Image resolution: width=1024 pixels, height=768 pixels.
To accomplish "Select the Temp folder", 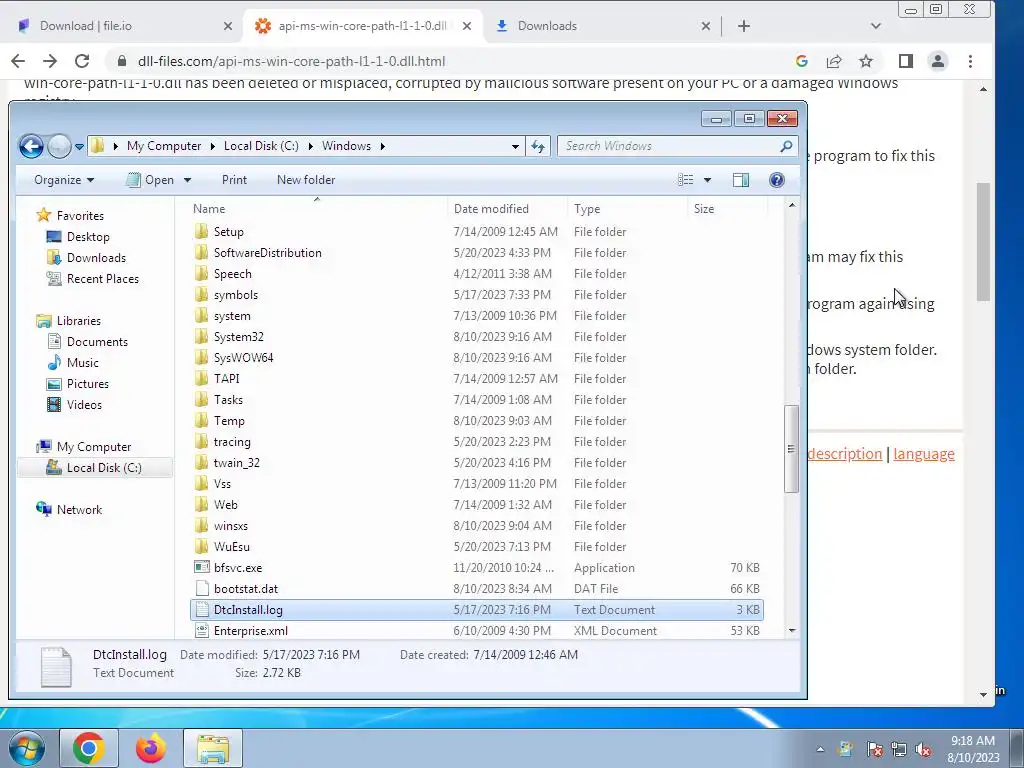I will click(229, 421).
